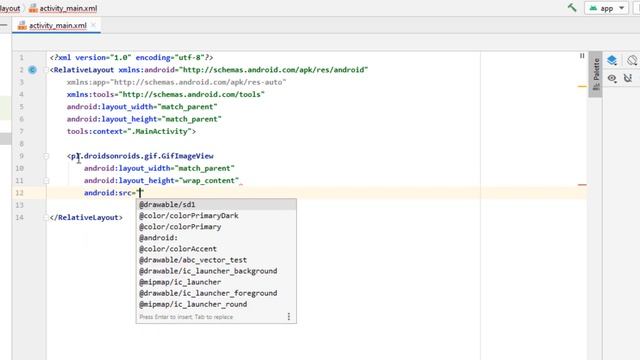Select the @android: suggestion
This screenshot has width=640, height=360.
216,238
